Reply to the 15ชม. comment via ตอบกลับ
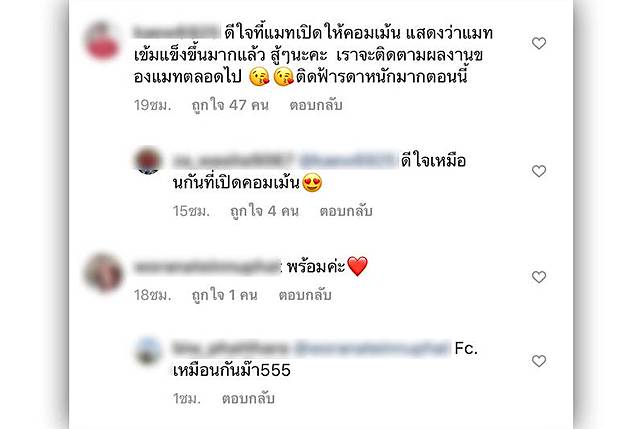This screenshot has width=644, height=429. tap(346, 211)
